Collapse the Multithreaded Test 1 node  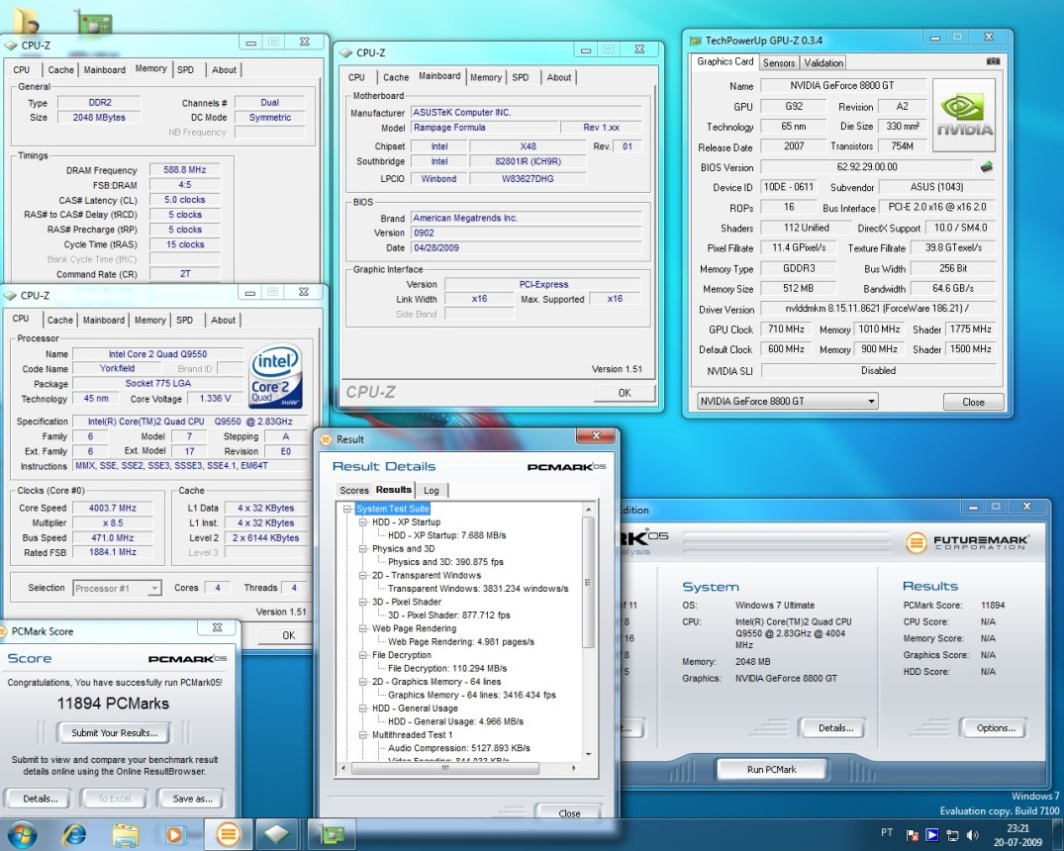[x=363, y=734]
